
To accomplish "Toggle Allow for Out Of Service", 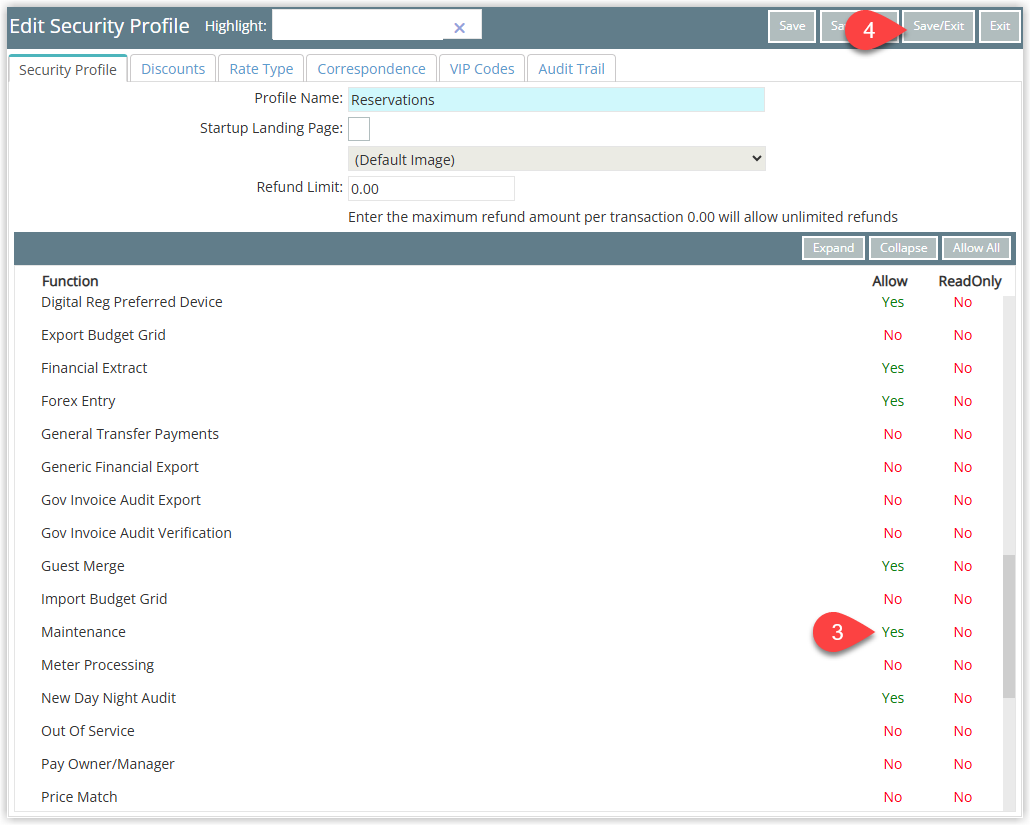I will click(892, 731).
